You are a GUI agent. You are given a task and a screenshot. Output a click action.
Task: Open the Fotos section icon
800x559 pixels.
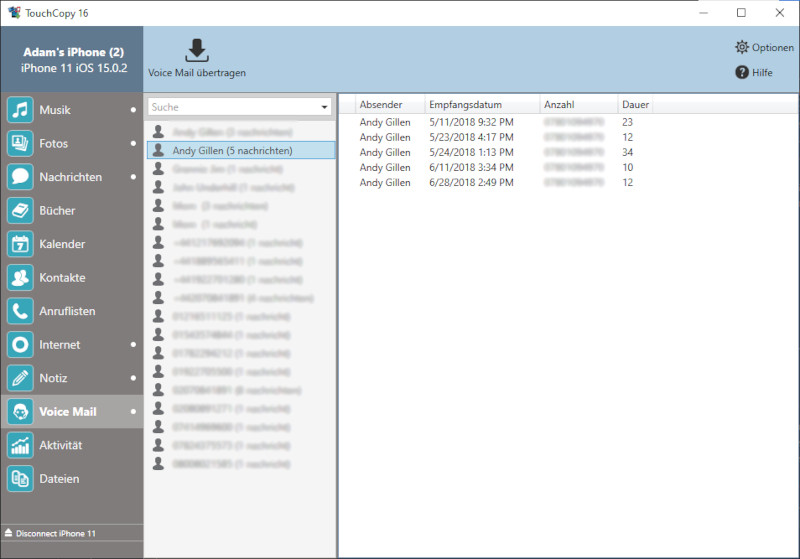click(x=20, y=143)
